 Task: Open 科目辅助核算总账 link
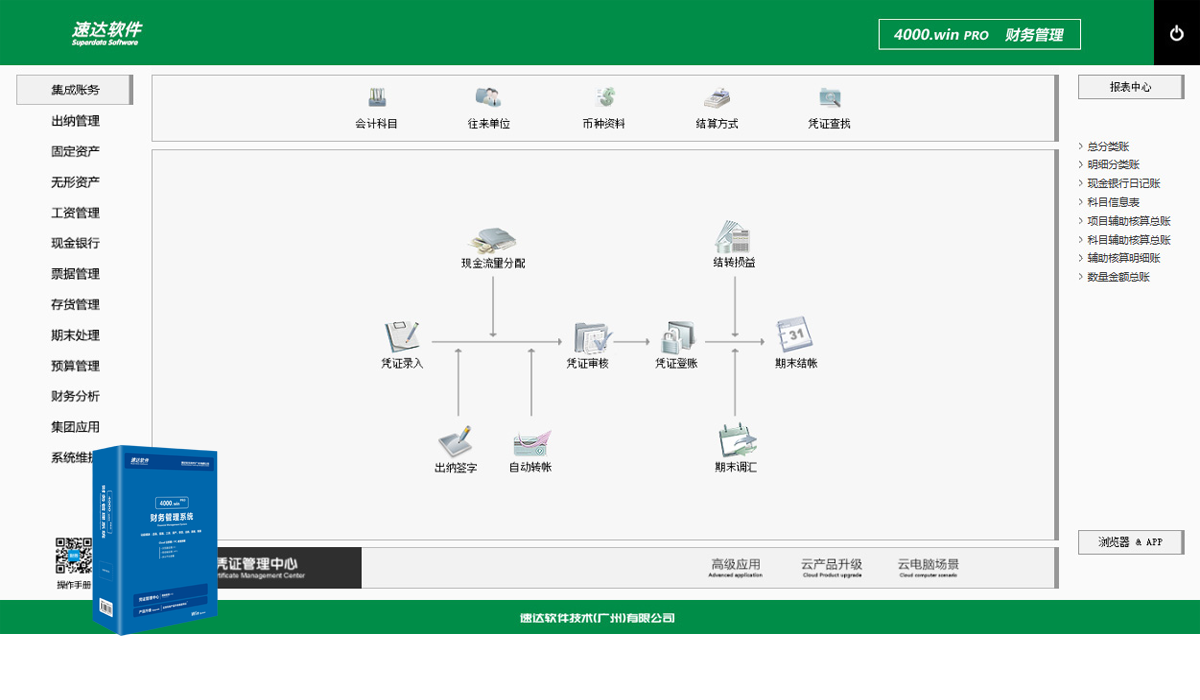(x=1129, y=240)
